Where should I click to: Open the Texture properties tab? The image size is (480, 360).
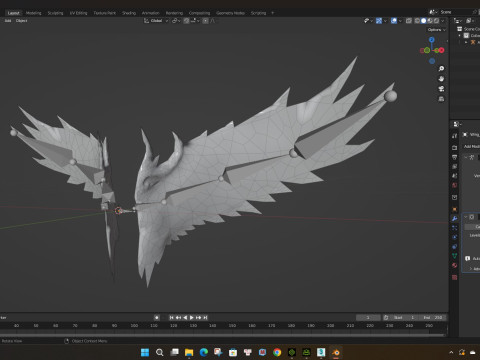pos(454,277)
